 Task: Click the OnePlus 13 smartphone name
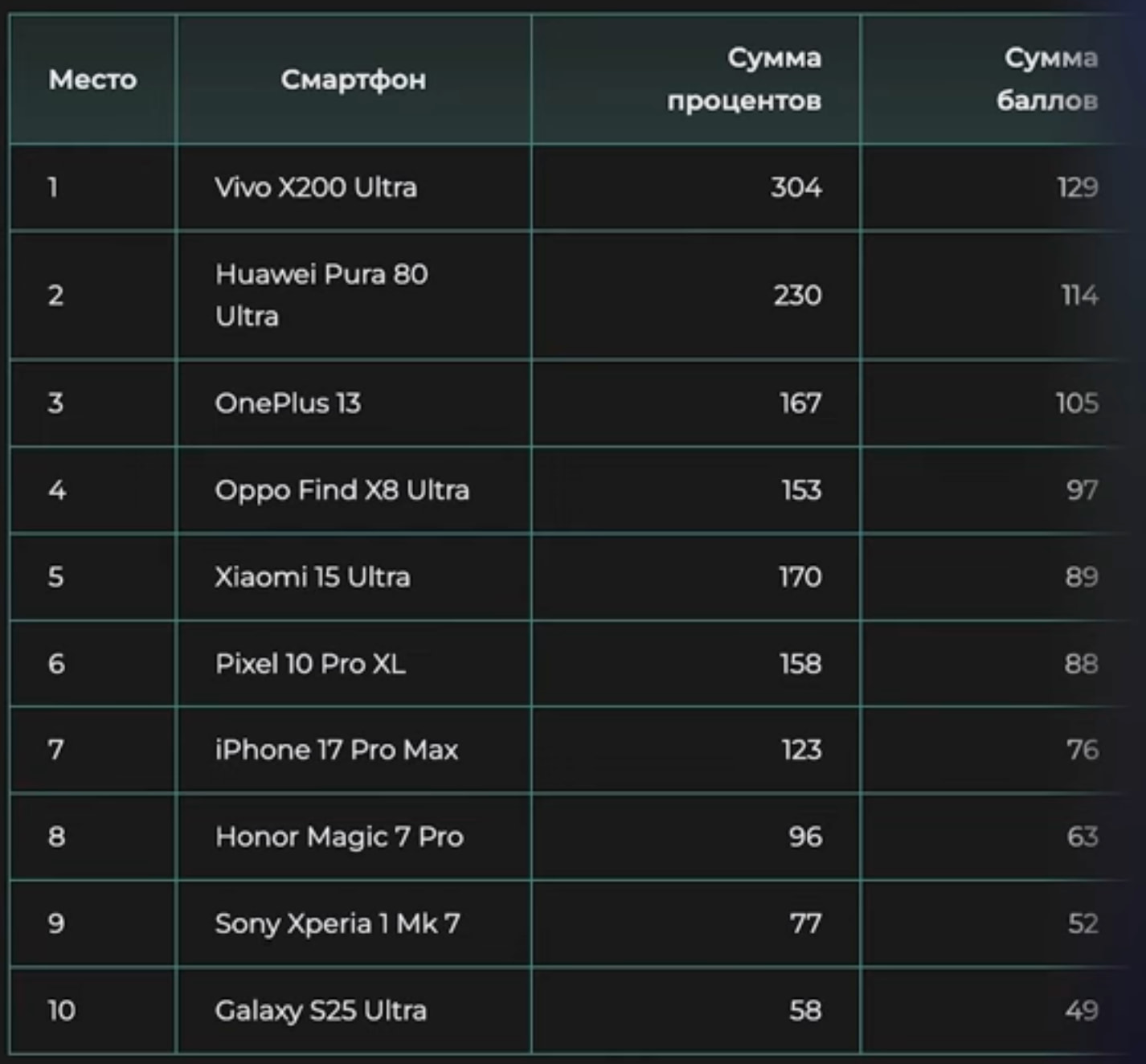288,403
